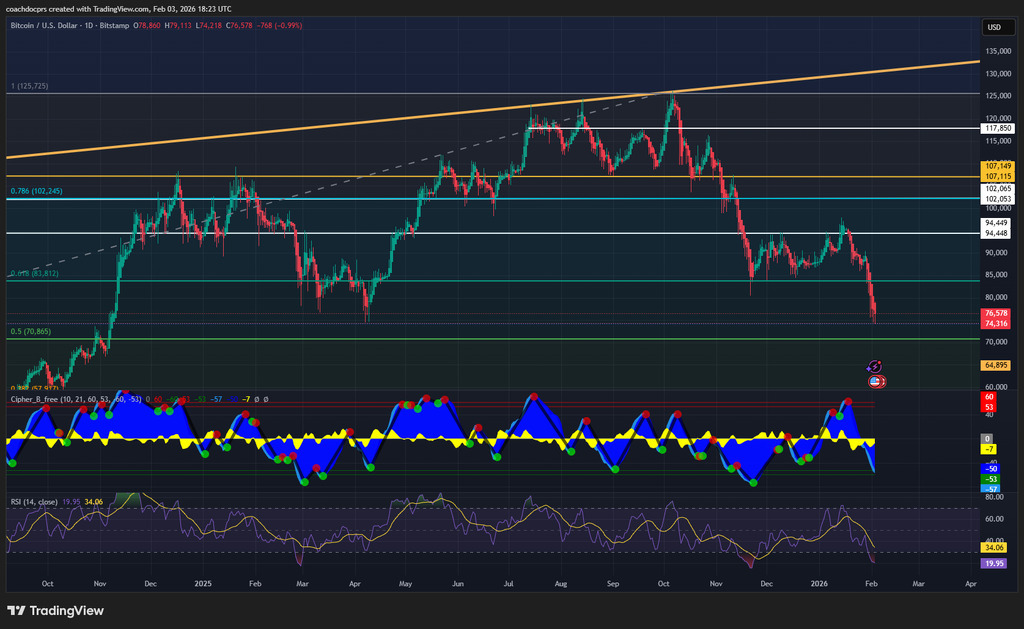
Task: Click the yellow 64,895 price label
Action: tap(995, 366)
